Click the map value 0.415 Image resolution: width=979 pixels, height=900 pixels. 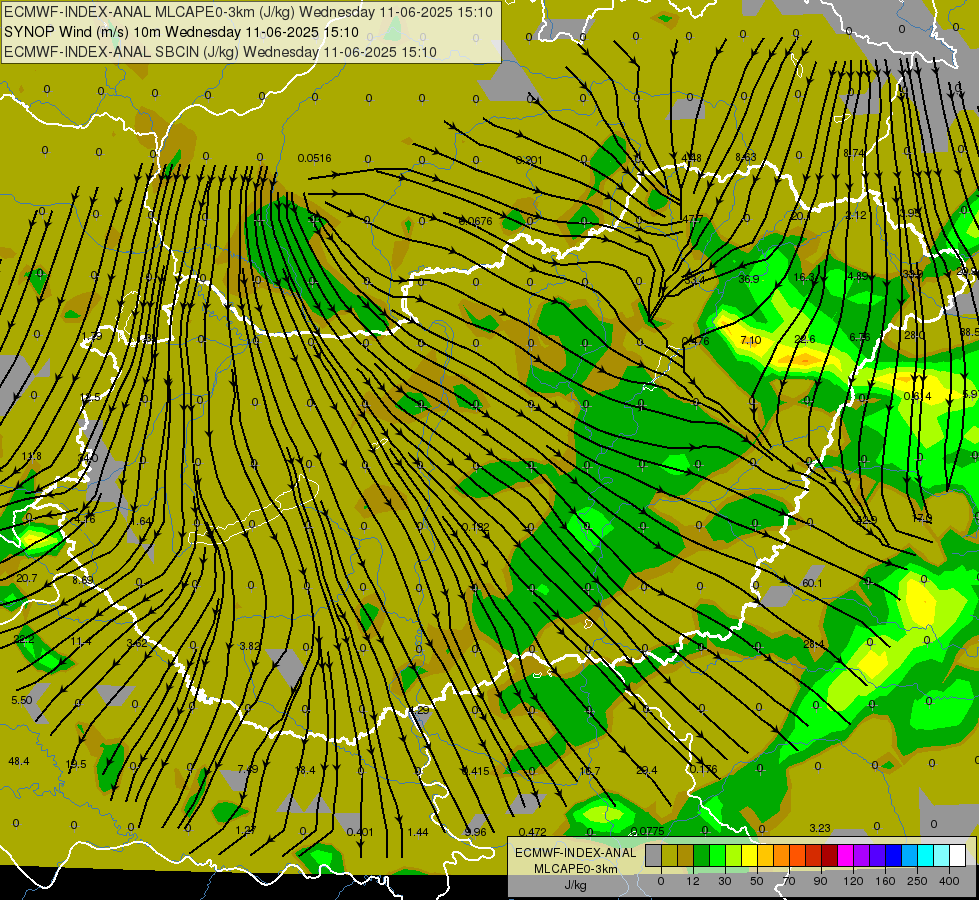tap(476, 771)
